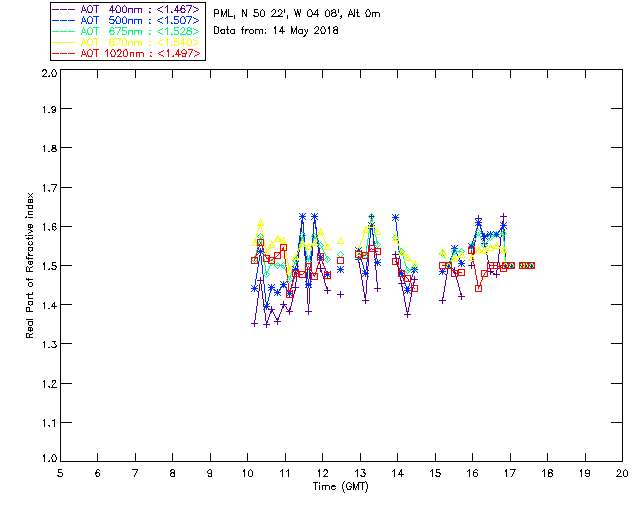
Task: Click the 1.8 y-axis label
Action: [x=49, y=148]
